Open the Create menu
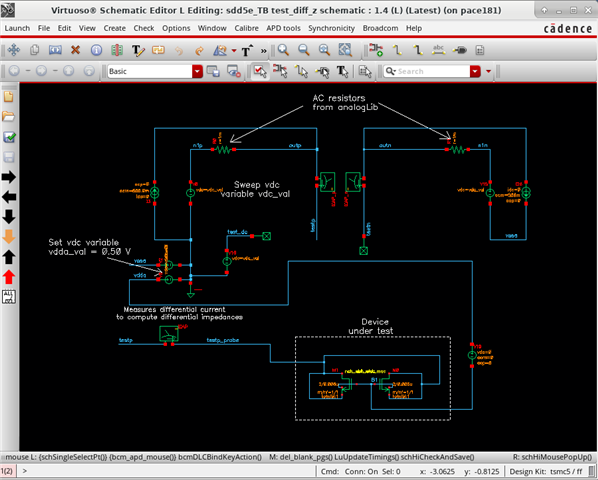The width and height of the screenshot is (598, 480). (114, 28)
